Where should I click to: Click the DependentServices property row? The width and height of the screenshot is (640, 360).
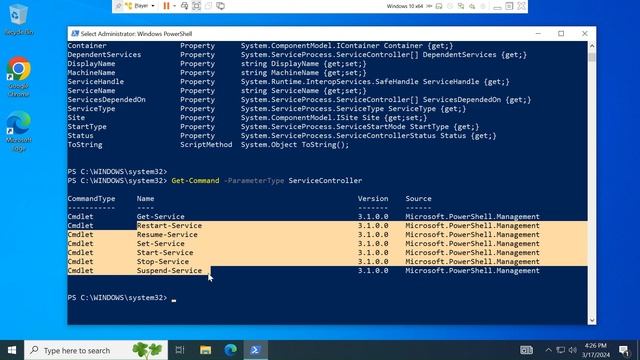(297, 55)
